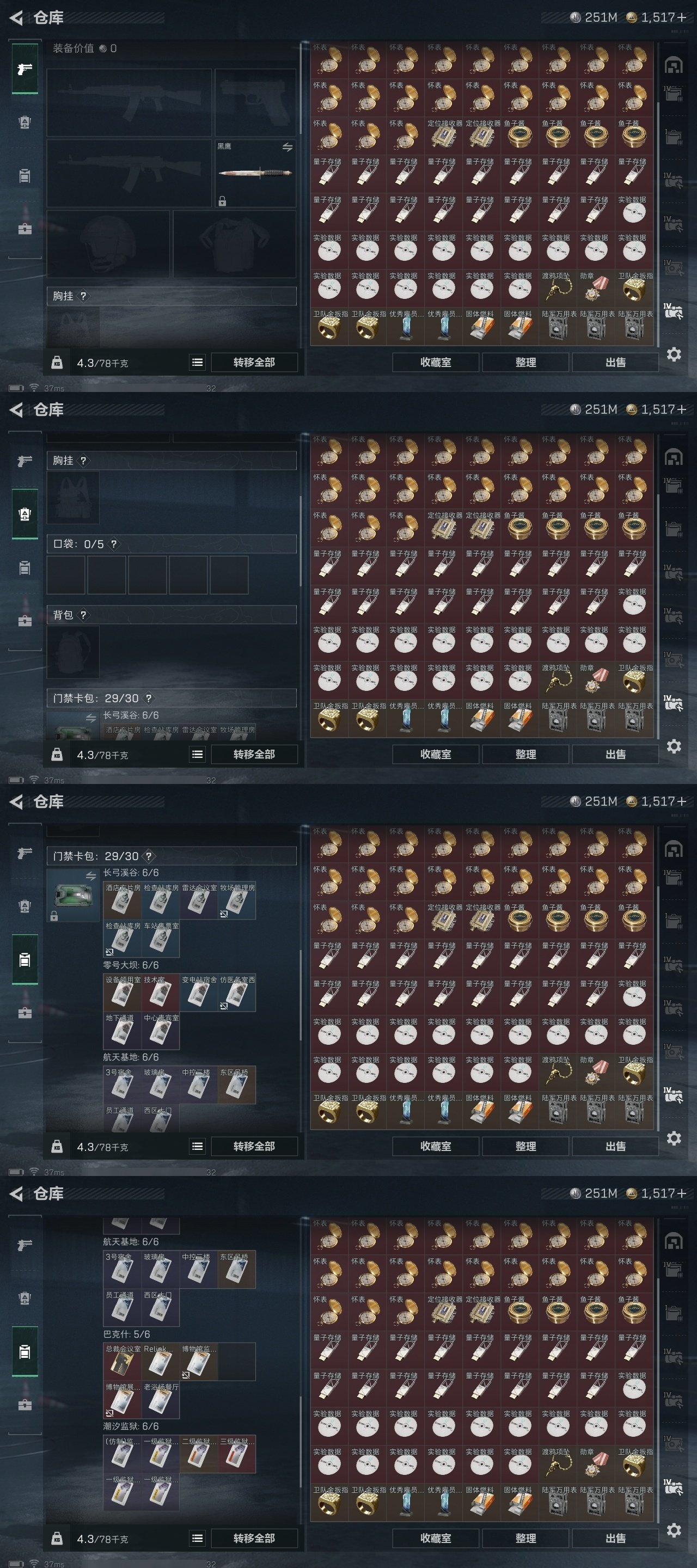
Task: Click swap arrows on 黑鹰 knife slot
Action: pyautogui.click(x=288, y=146)
